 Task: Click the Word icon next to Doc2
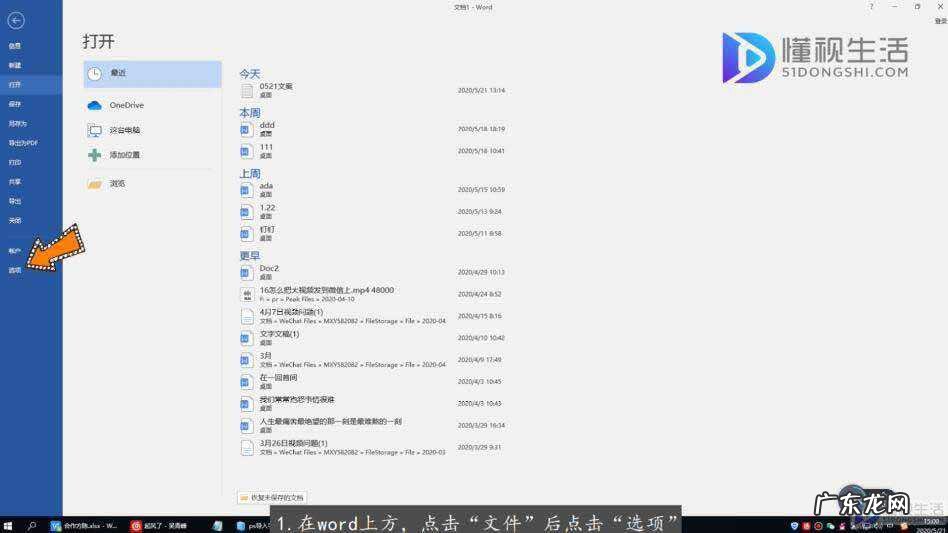click(x=247, y=272)
